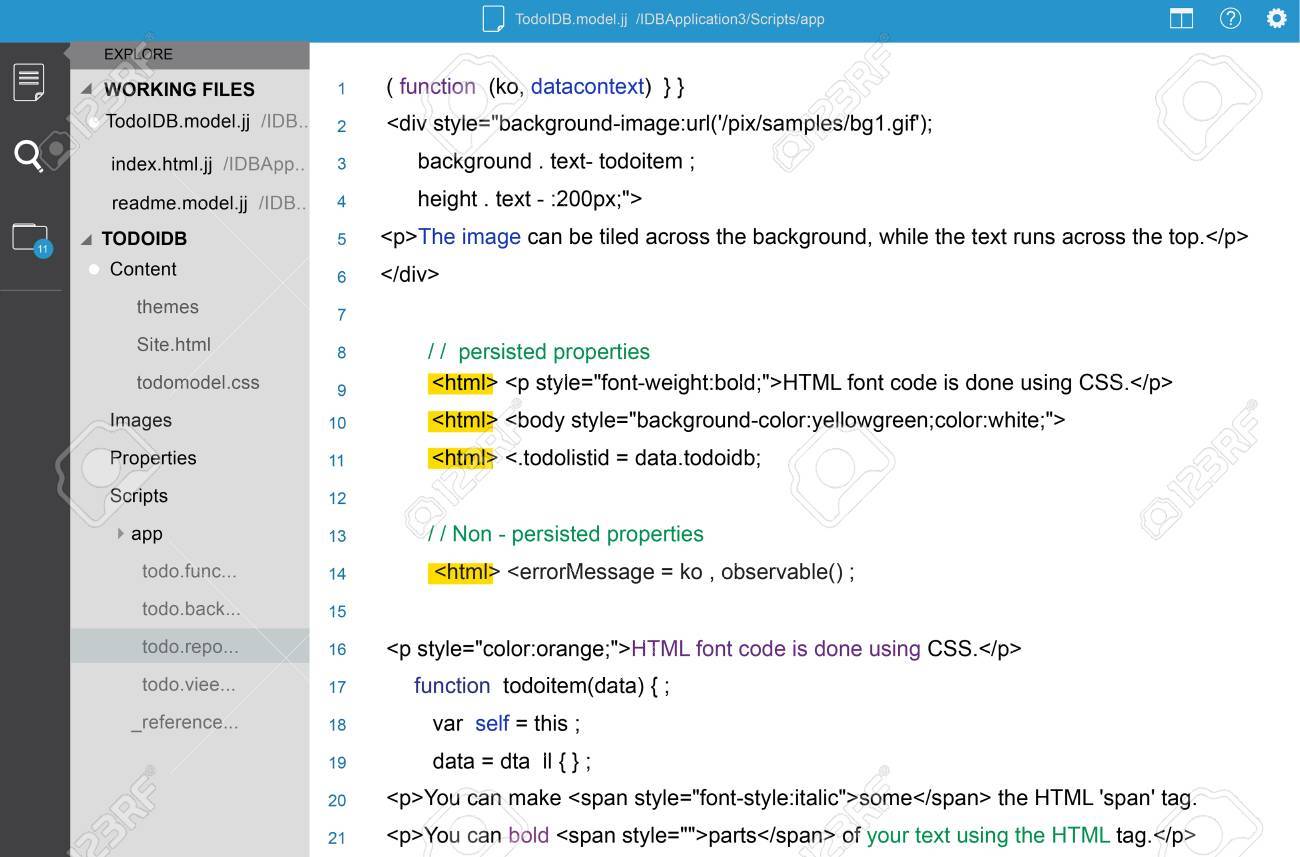Viewport: 1300px width, 857px height.
Task: Open todo.viee... file
Action: point(188,685)
